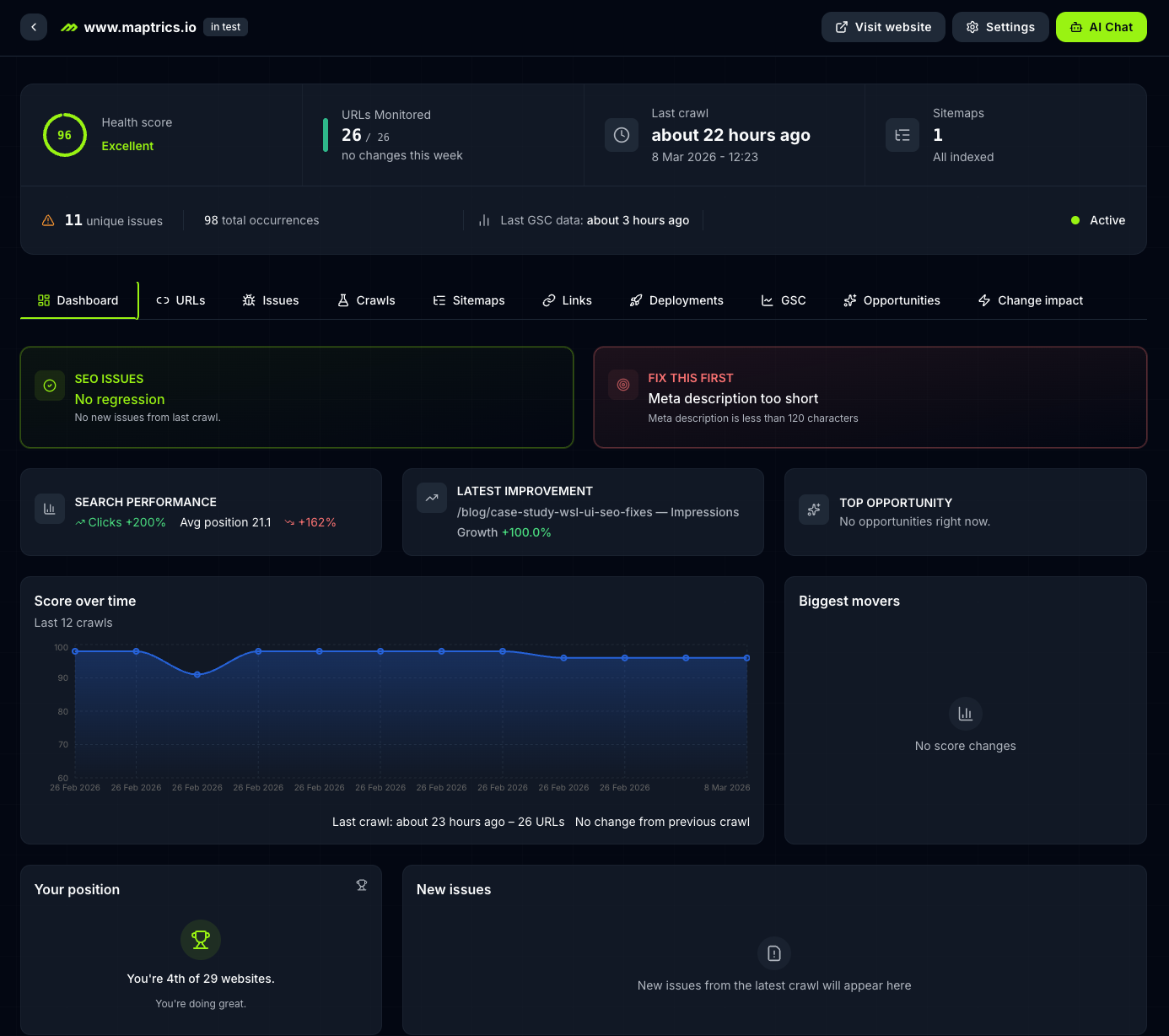Open the Sitemaps tab

(469, 300)
